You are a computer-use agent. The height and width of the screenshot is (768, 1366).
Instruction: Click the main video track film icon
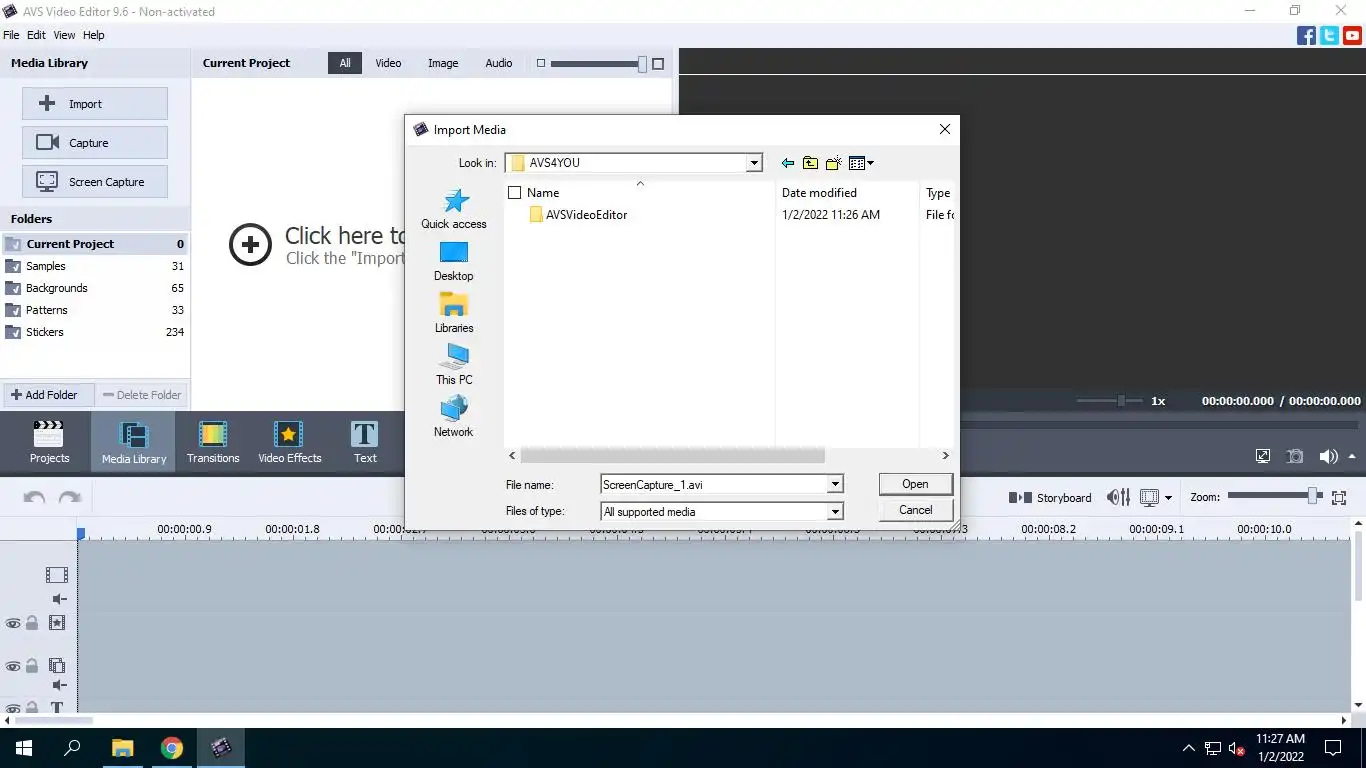(x=57, y=575)
